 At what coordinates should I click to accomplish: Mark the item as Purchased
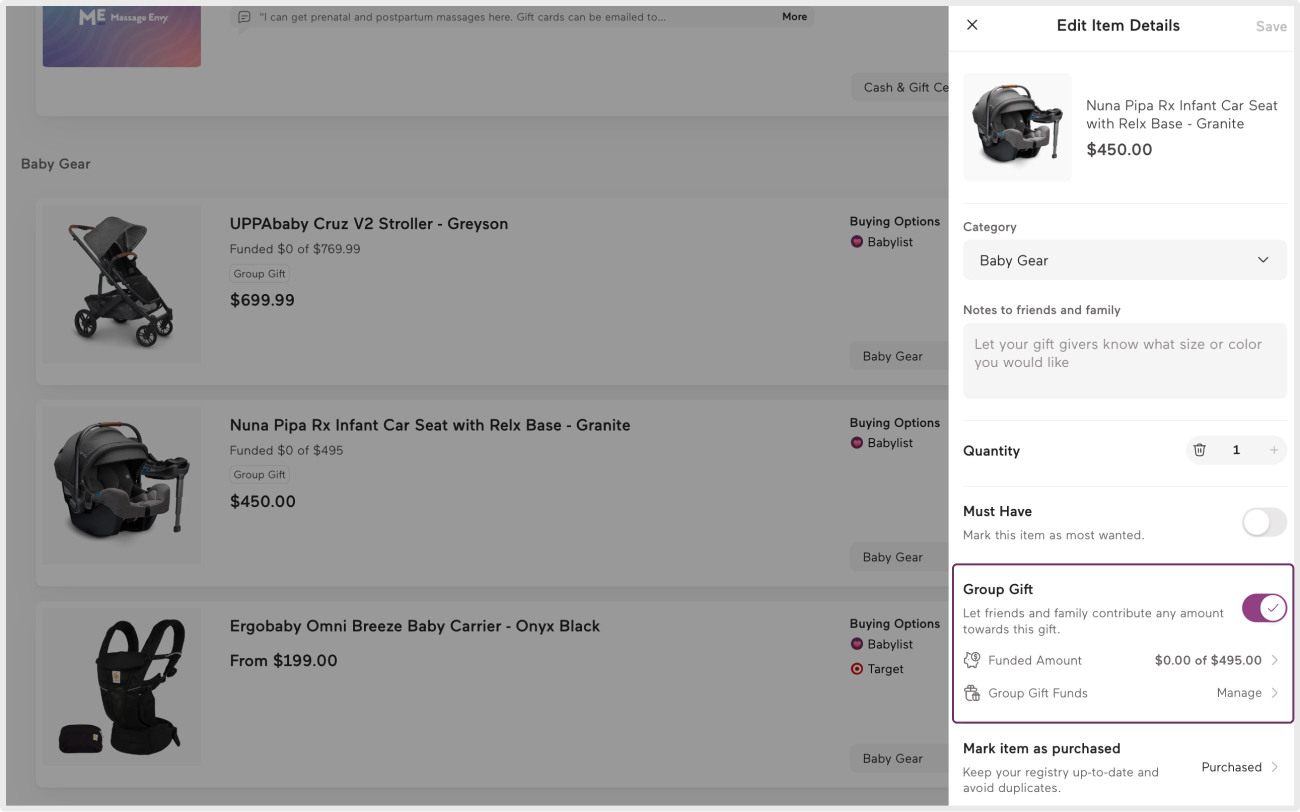(x=1231, y=767)
